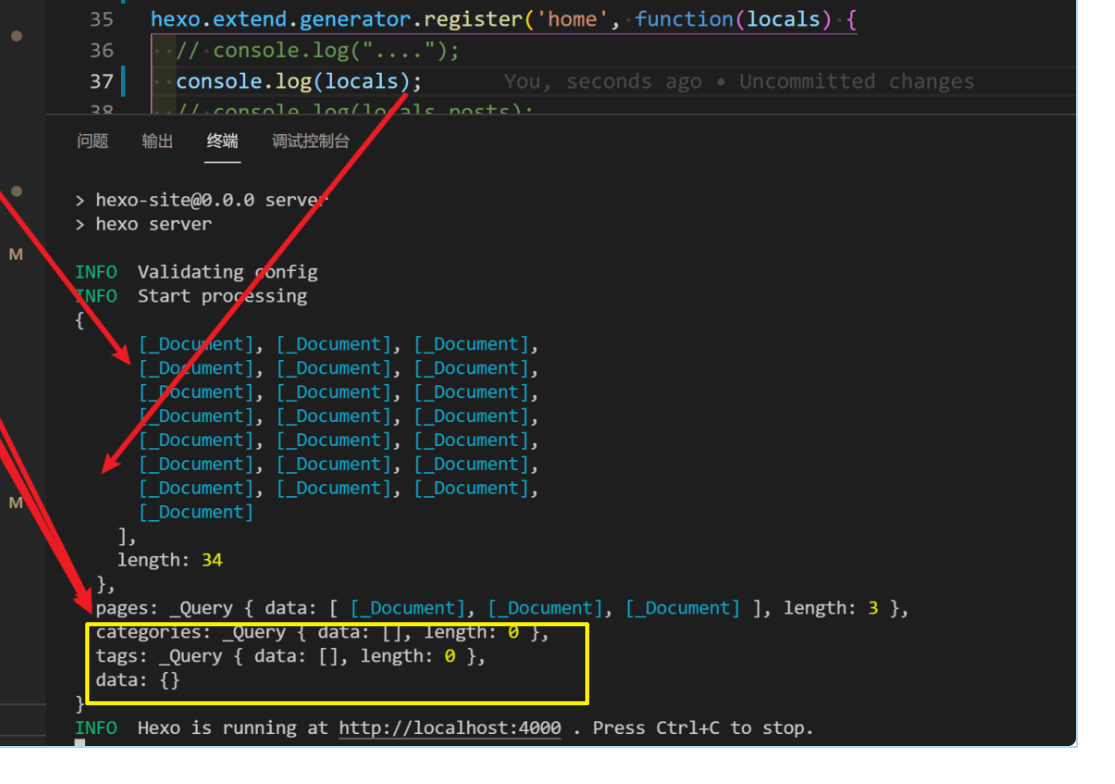Click the 'tags: _Query' output line
Screen dimensions: 1115x784
pyautogui.click(x=290, y=656)
